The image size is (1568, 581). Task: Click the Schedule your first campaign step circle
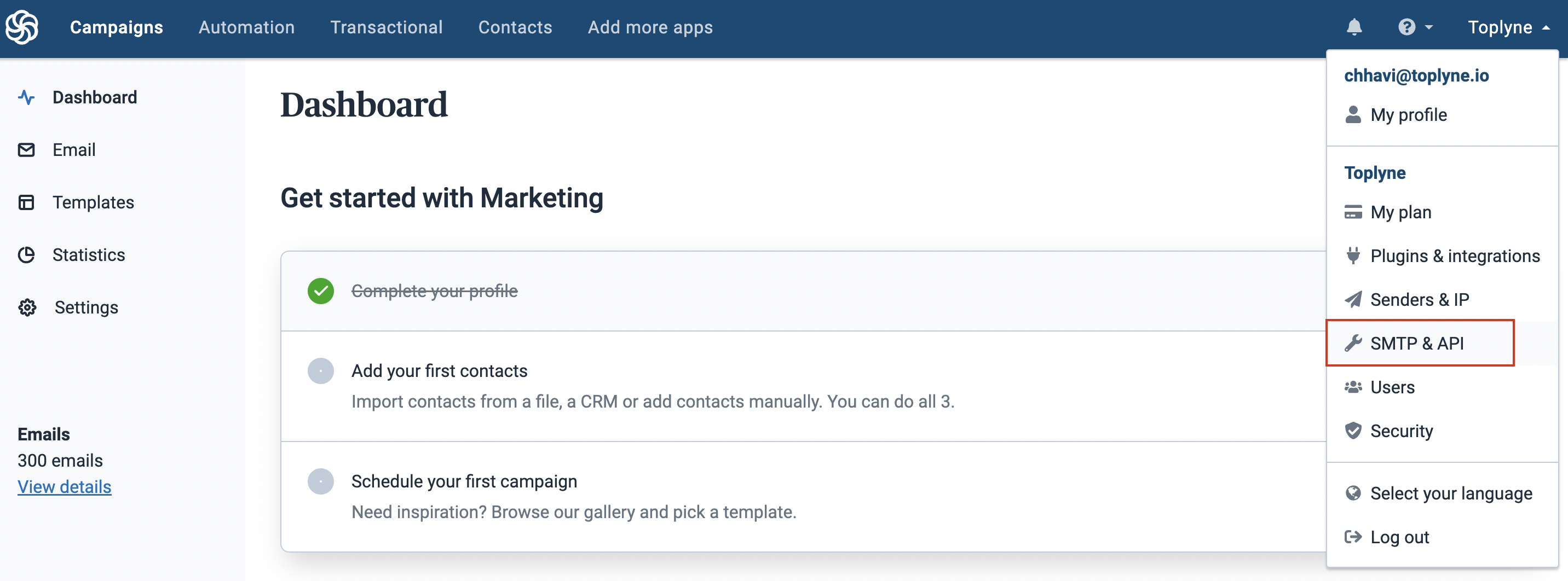click(321, 481)
